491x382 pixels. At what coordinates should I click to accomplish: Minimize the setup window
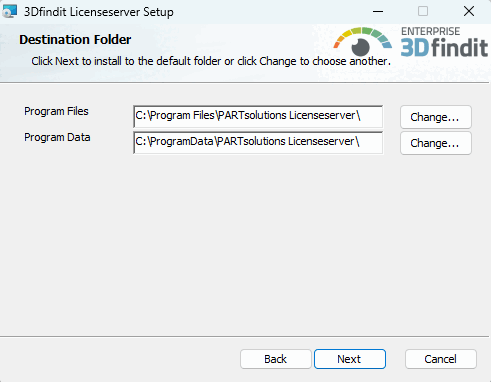pyautogui.click(x=378, y=12)
